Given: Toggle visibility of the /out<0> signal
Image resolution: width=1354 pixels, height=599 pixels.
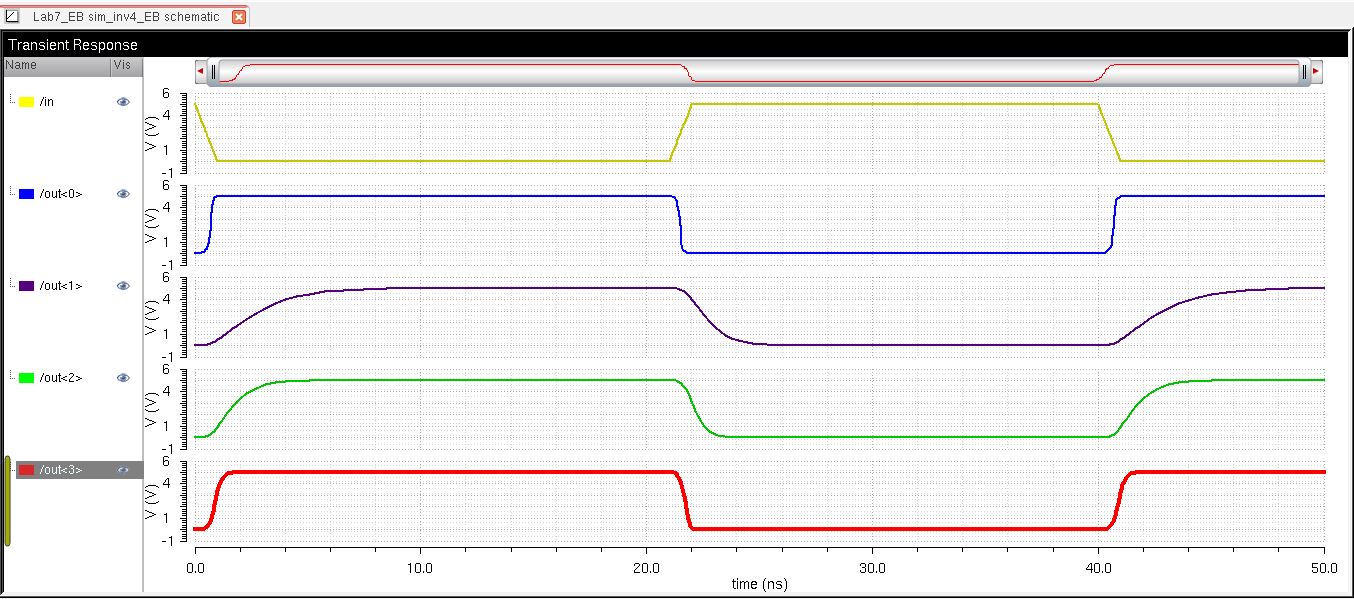Looking at the screenshot, I should (123, 194).
